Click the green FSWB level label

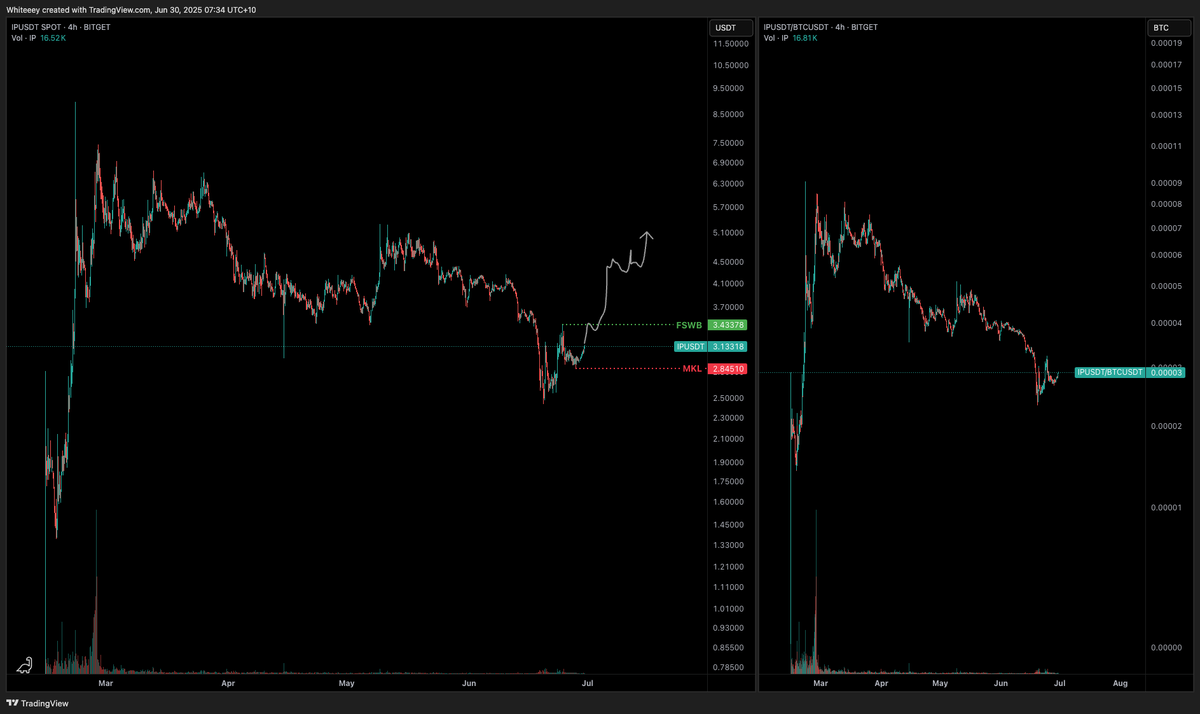[689, 325]
